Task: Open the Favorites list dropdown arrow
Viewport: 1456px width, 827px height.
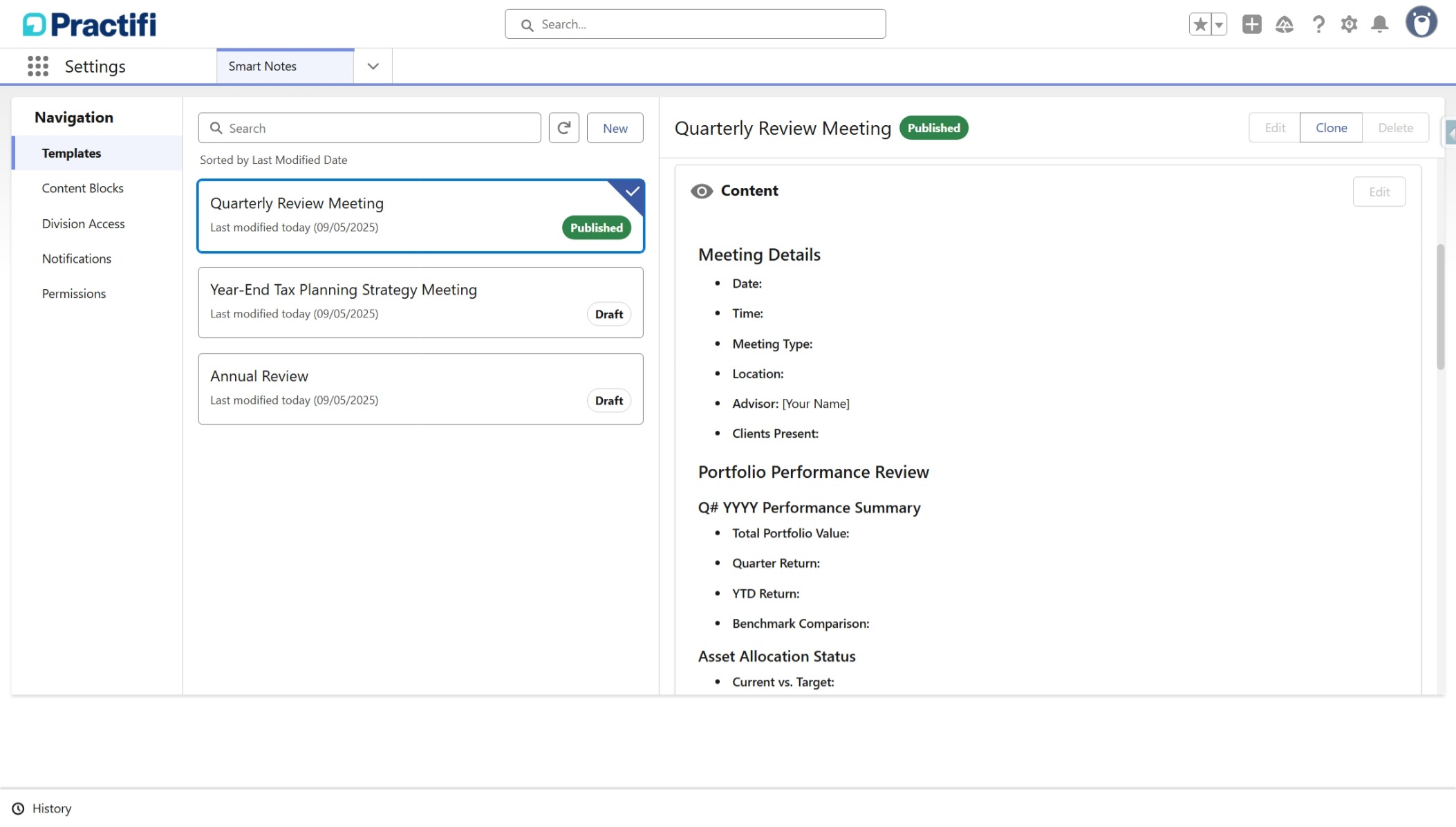Action: [1219, 24]
